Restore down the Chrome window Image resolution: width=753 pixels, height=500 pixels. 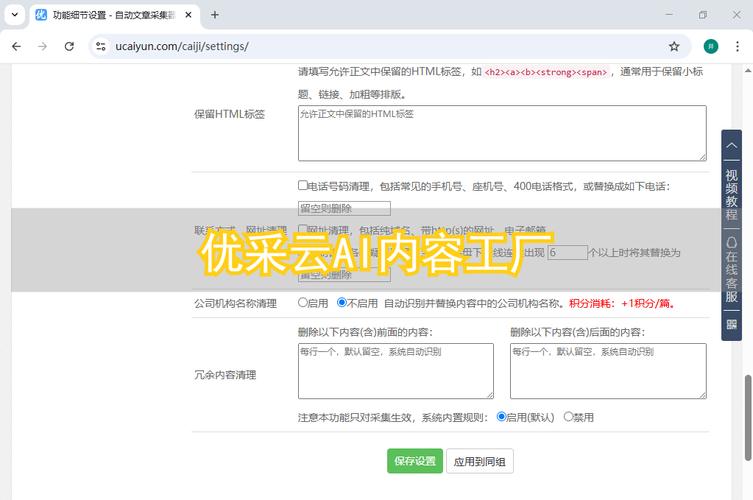tap(703, 15)
